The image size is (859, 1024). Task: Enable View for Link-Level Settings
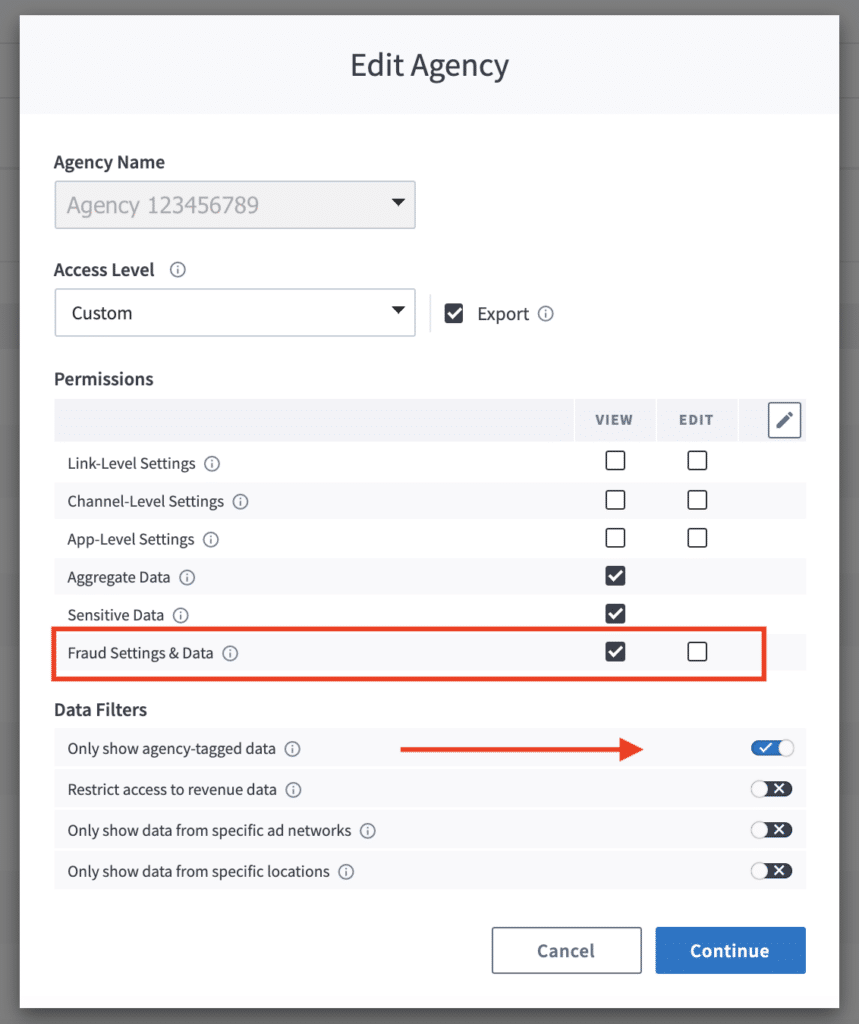pyautogui.click(x=615, y=461)
